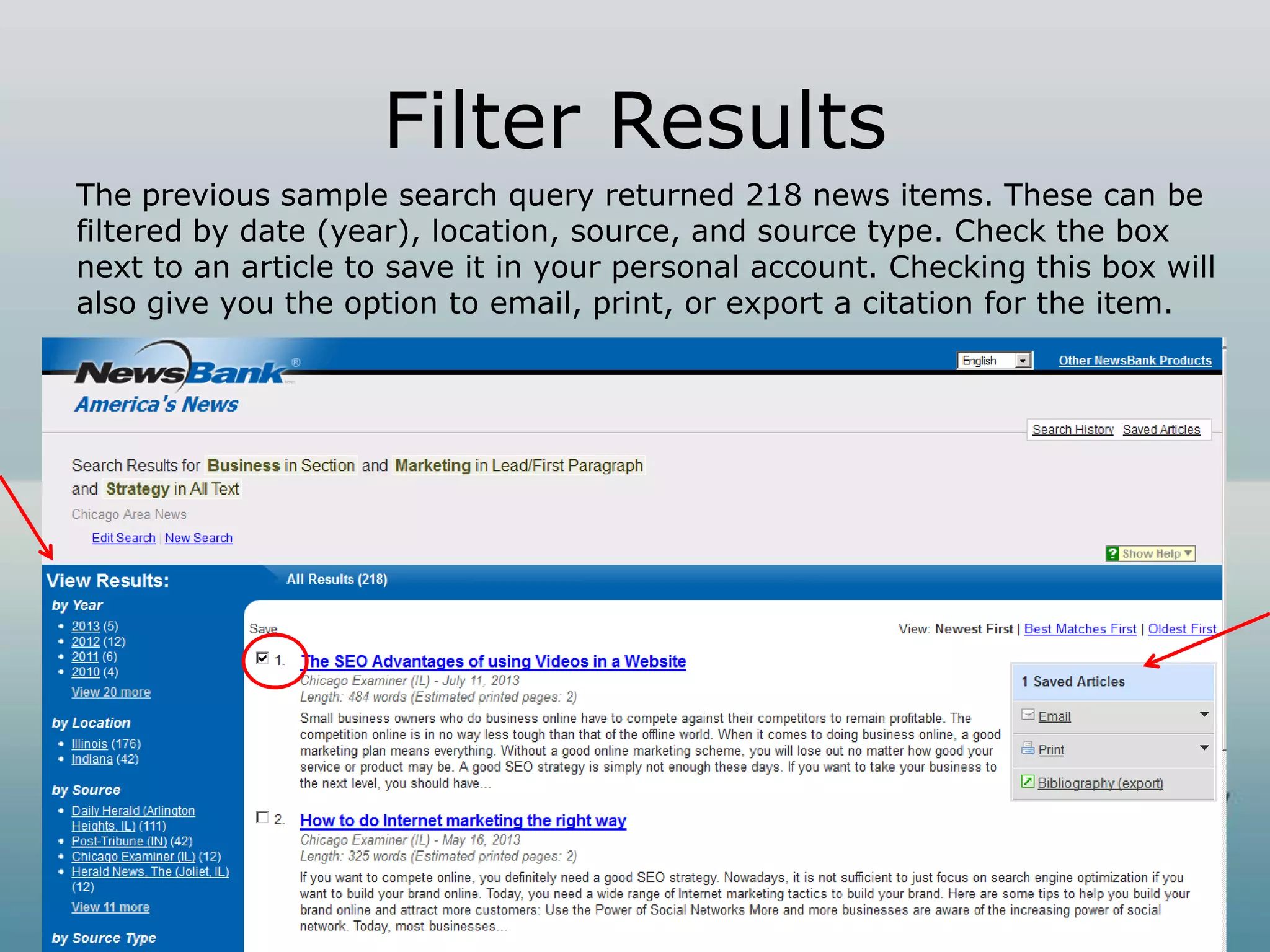Screen dimensions: 1270x952
Task: Click the envelope Email icon
Action: click(x=1028, y=715)
